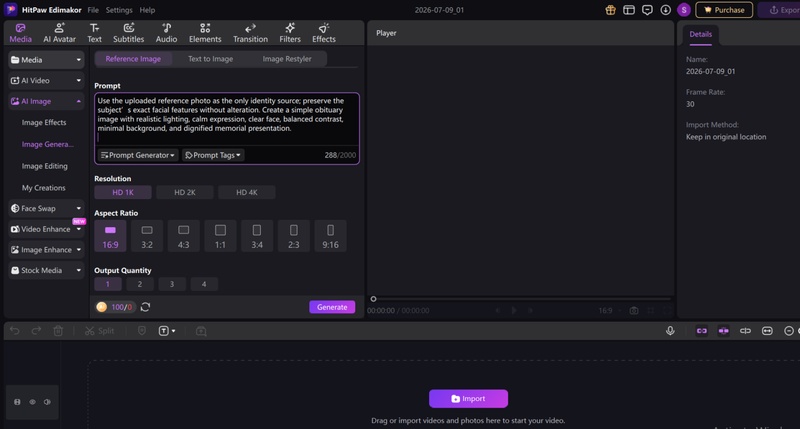The width and height of the screenshot is (800, 429).
Task: Select the Text tool
Action: pyautogui.click(x=94, y=33)
